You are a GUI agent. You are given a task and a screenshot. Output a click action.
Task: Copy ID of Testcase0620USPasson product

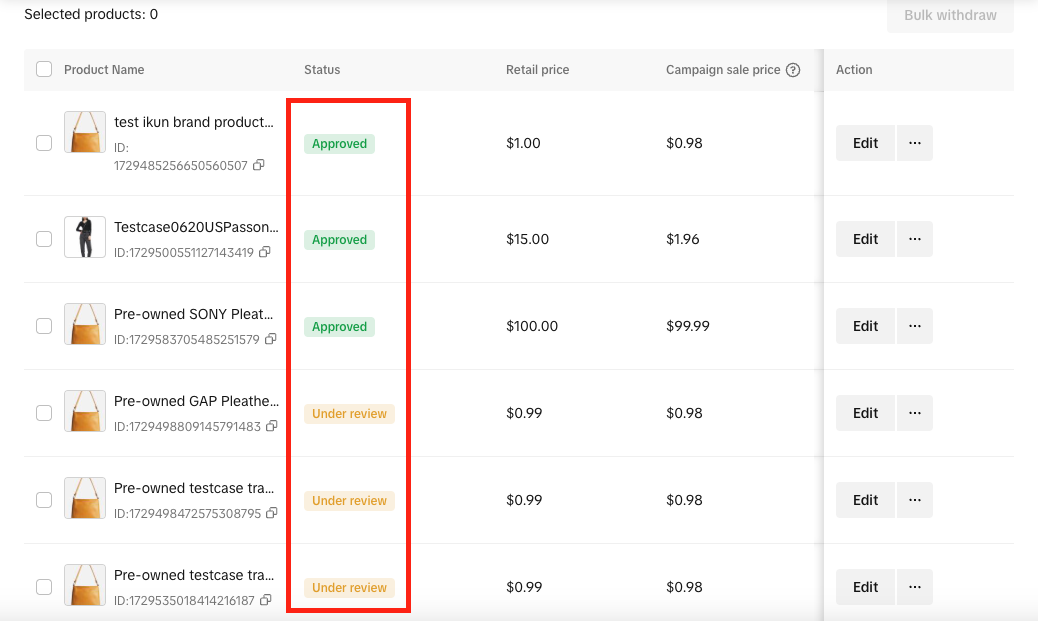(265, 253)
